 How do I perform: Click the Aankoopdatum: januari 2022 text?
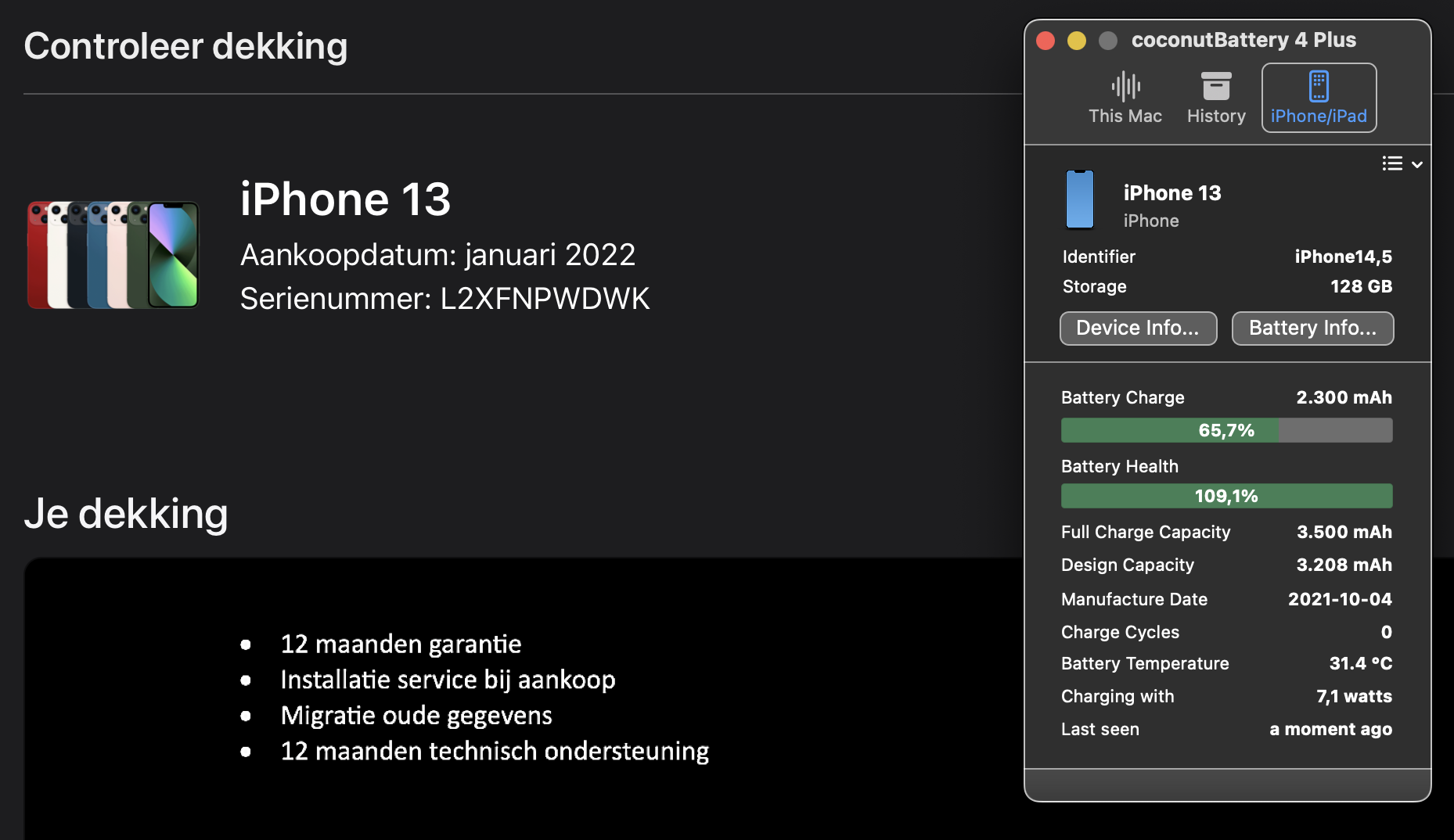[x=437, y=255]
